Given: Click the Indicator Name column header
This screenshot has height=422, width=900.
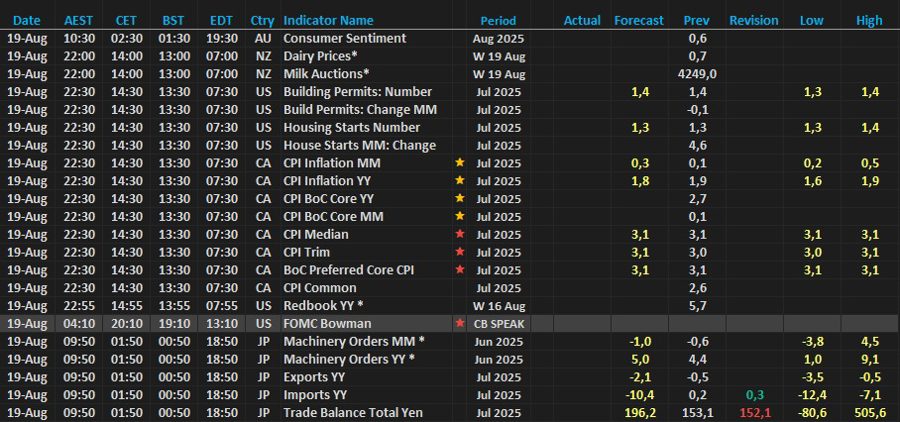Looking at the screenshot, I should click(x=328, y=20).
